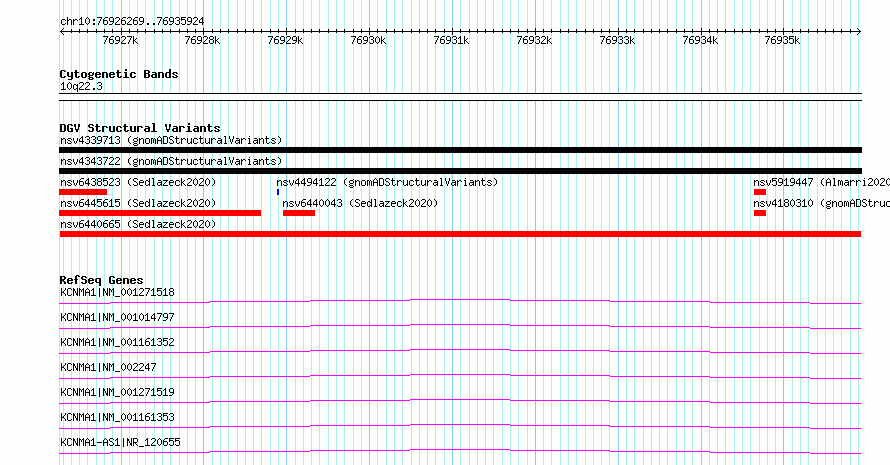Image resolution: width=890 pixels, height=465 pixels.
Task: Click the red bar under nsv6440043
Action: point(299,213)
